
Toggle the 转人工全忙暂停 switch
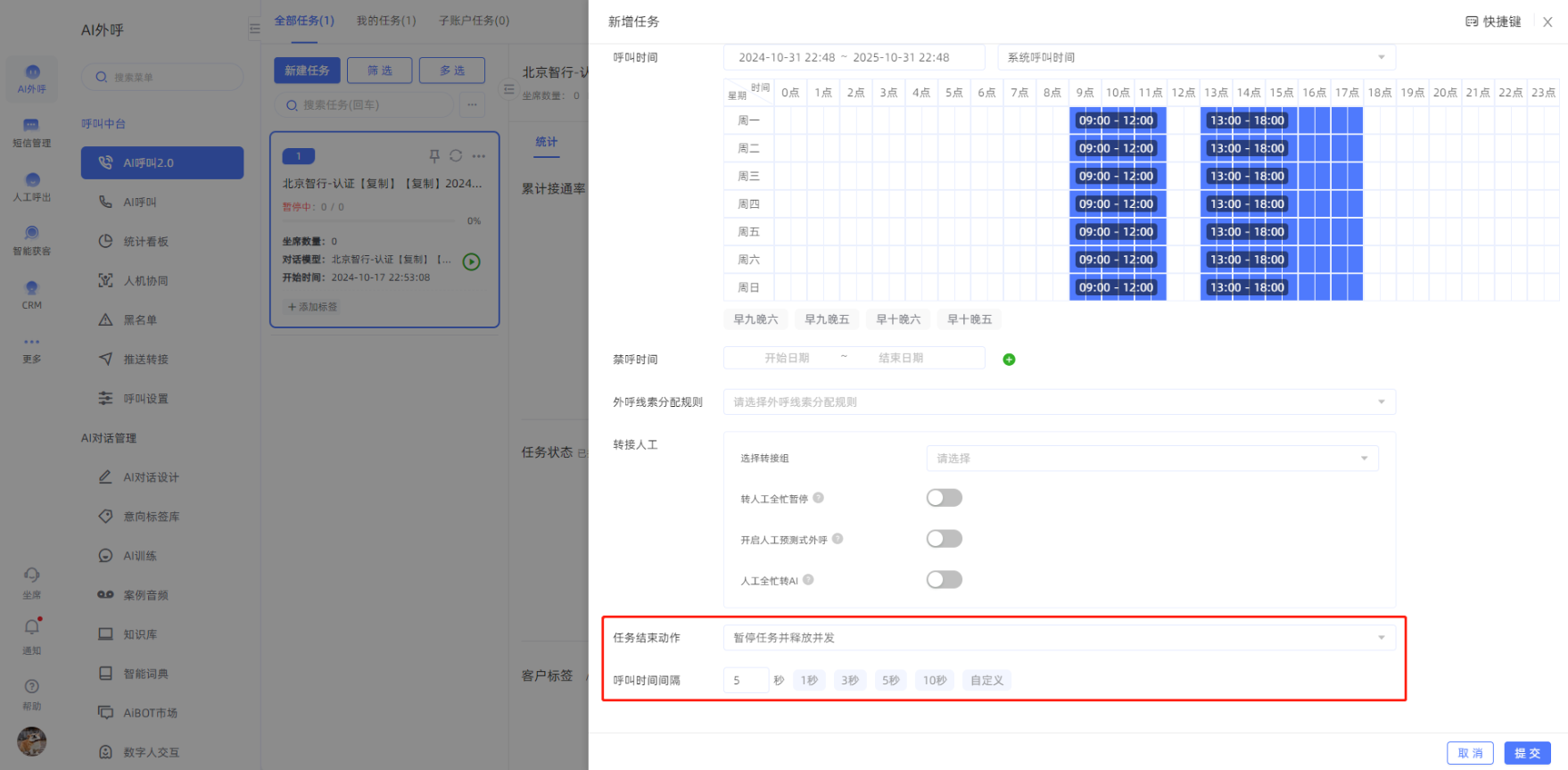click(x=944, y=498)
